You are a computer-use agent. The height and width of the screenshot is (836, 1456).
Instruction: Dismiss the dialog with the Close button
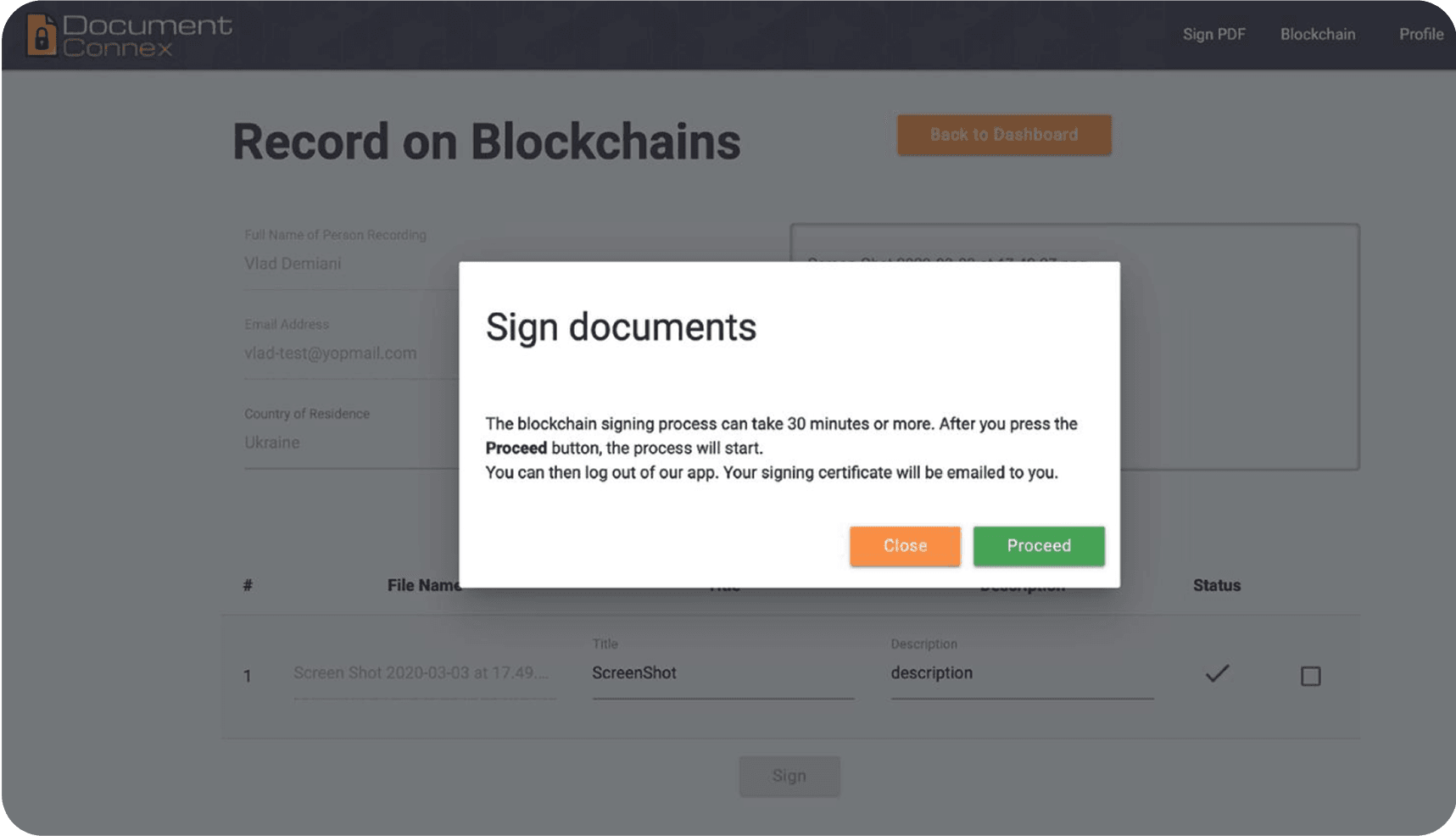(x=905, y=546)
